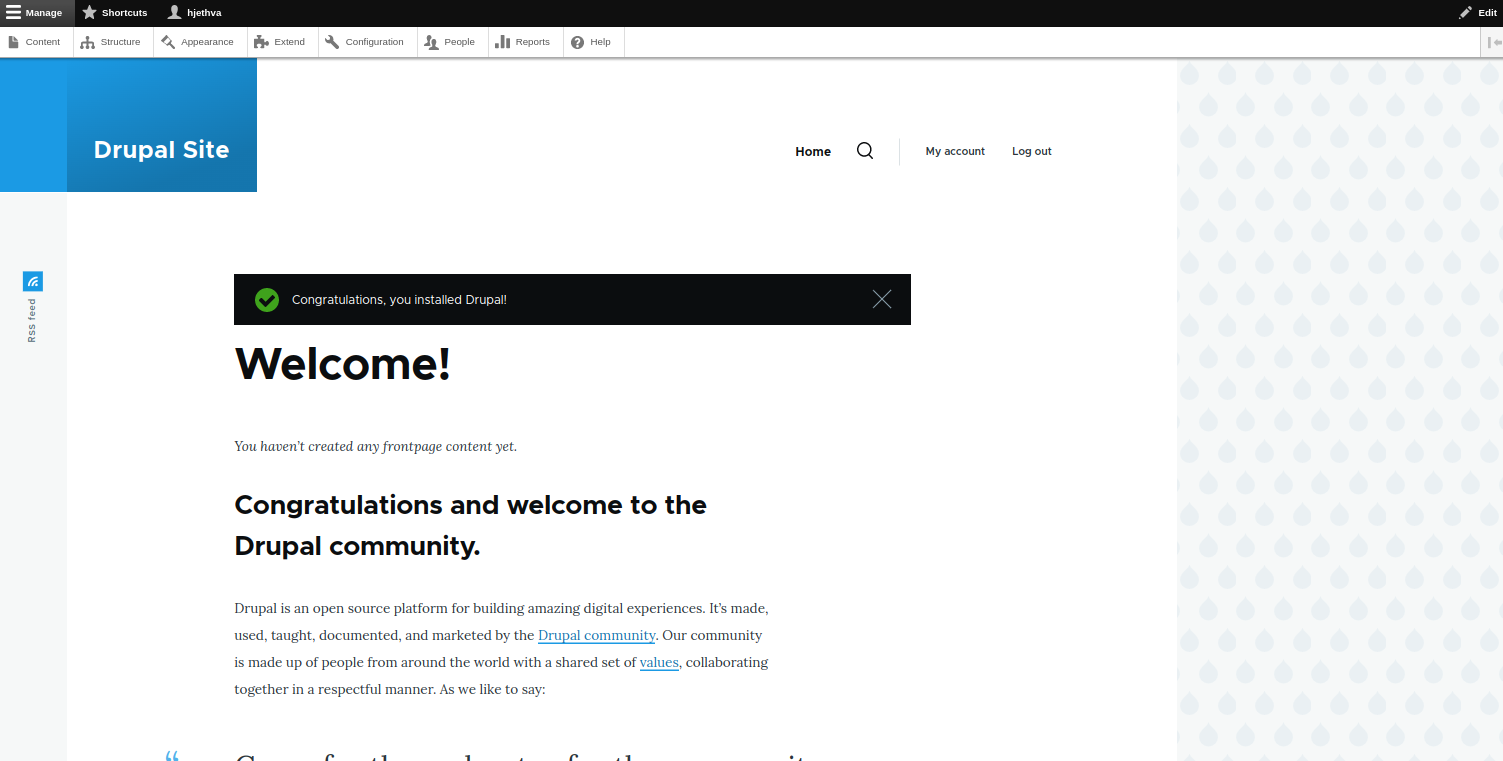
Task: Click the text You haven't created any frontpage content yet
Action: pos(376,446)
